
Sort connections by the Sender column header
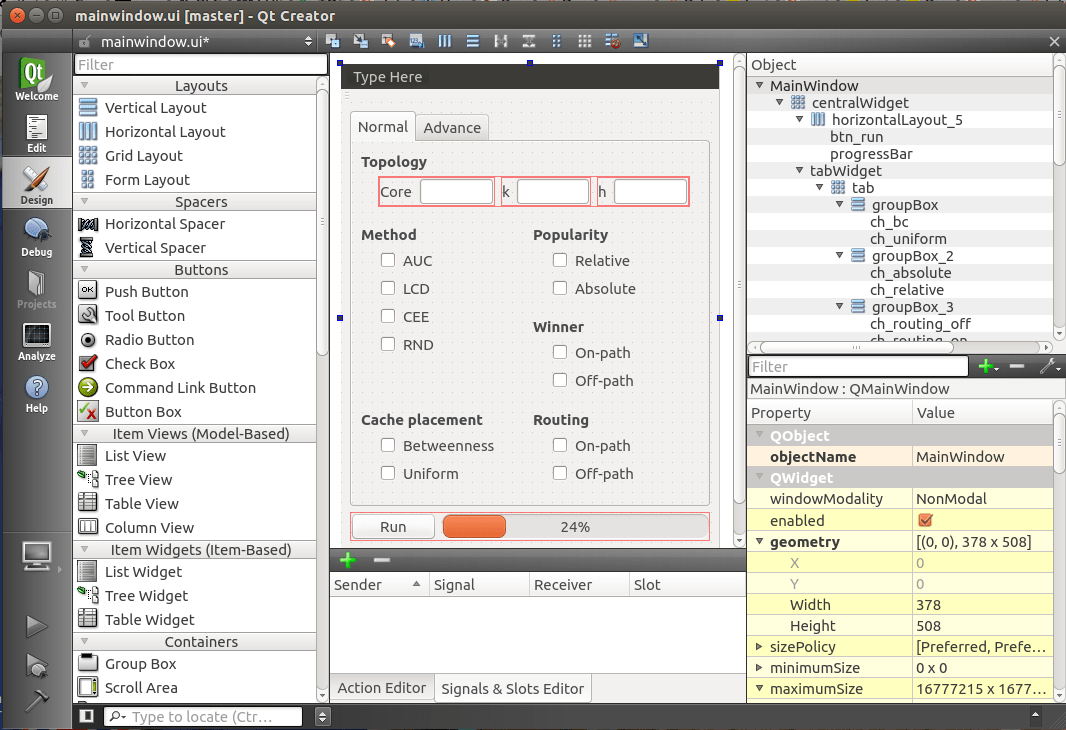click(x=379, y=585)
